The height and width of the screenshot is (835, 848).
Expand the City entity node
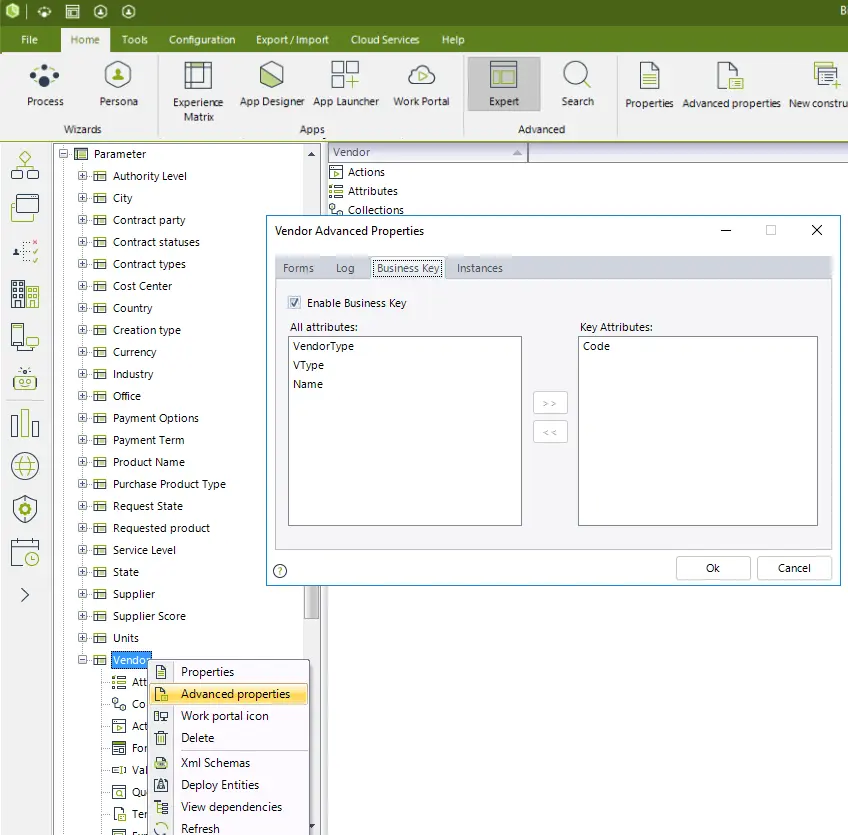(x=82, y=198)
